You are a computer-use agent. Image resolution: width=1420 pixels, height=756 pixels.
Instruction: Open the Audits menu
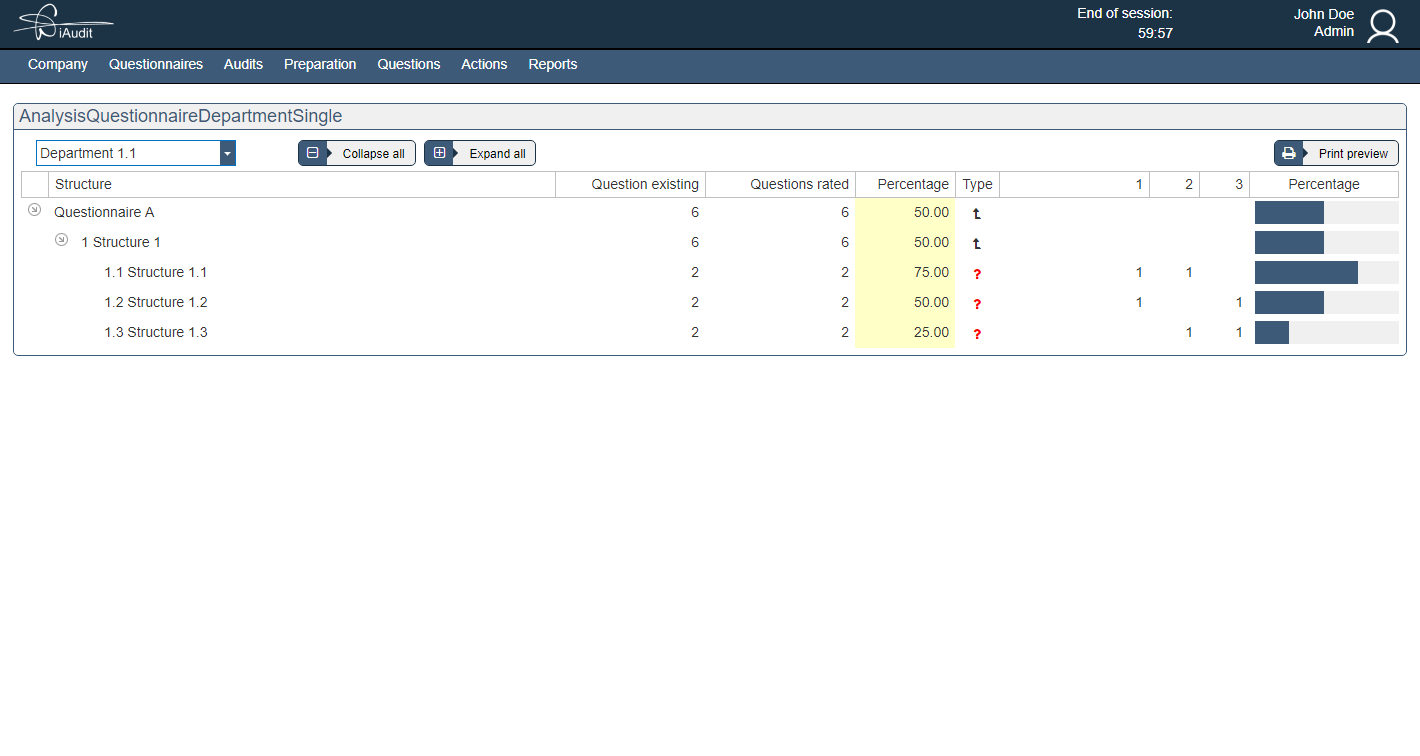pos(243,64)
